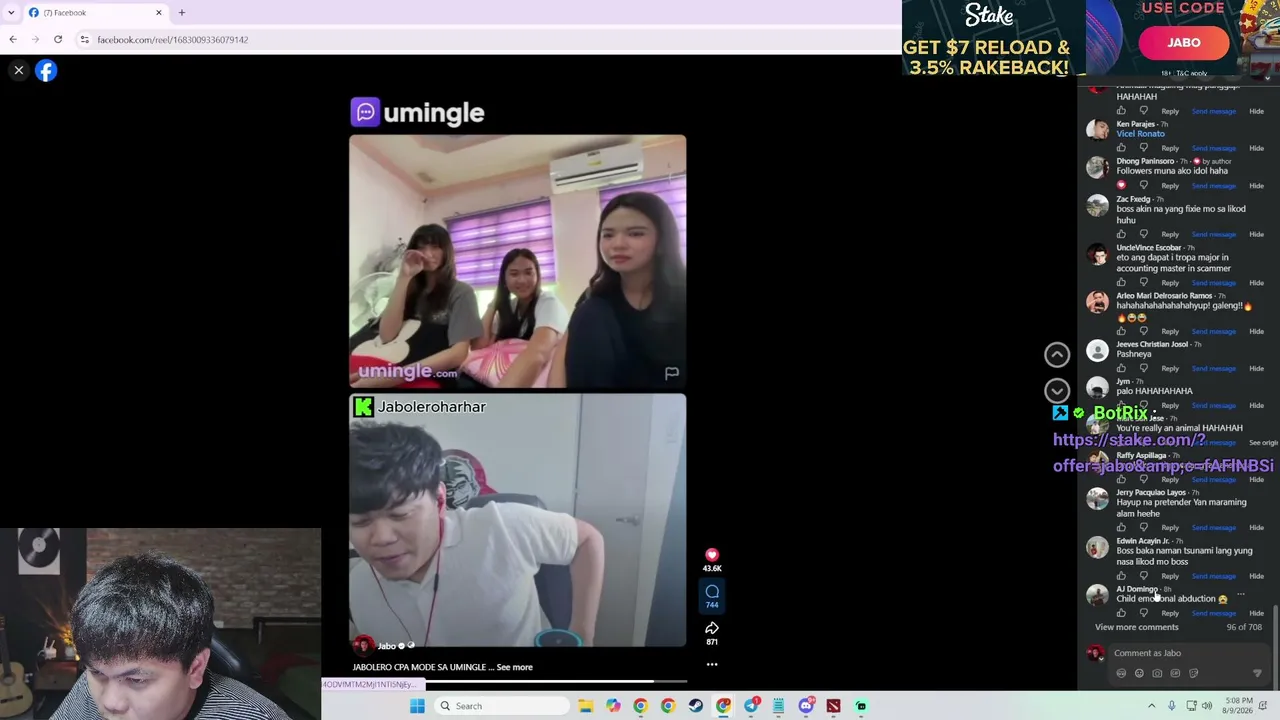Open a new browser tab

pyautogui.click(x=181, y=12)
